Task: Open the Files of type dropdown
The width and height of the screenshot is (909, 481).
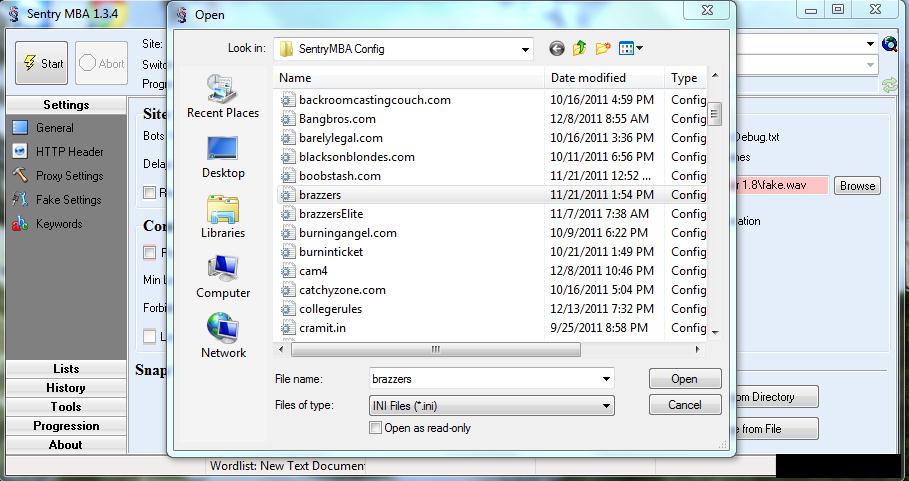Action: (x=491, y=406)
